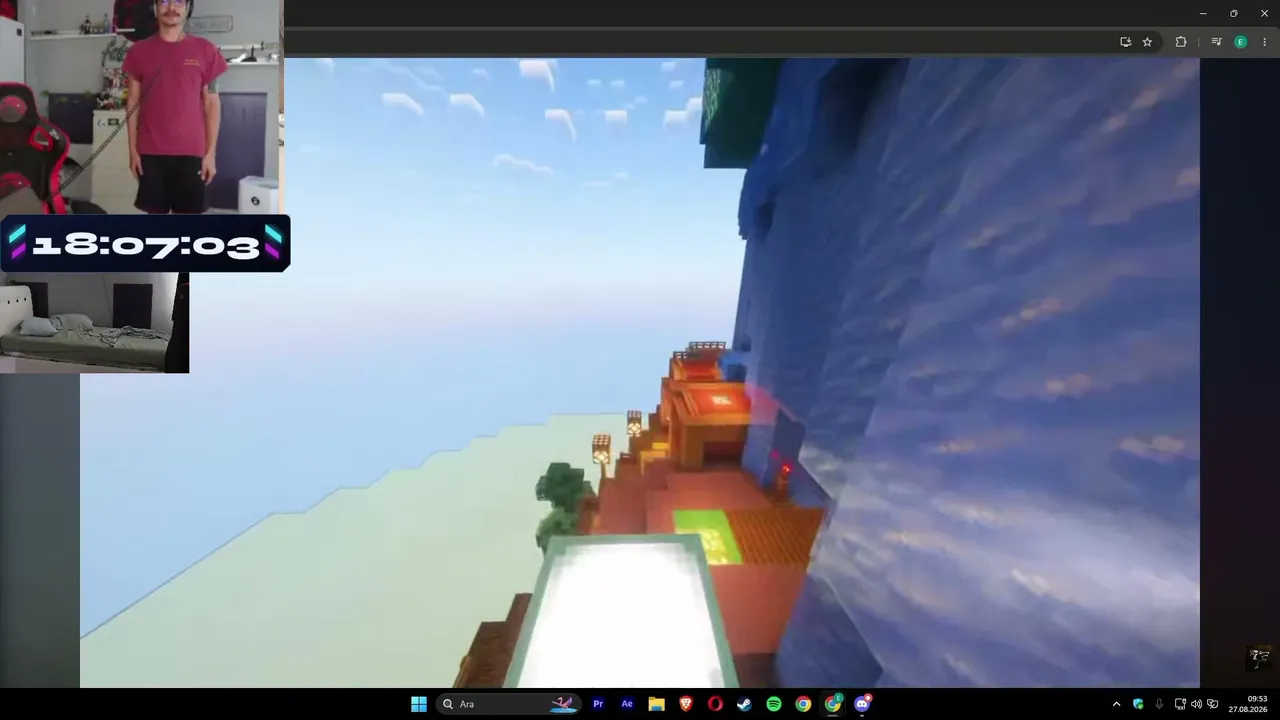Open the network status tray icon
The height and width of the screenshot is (720, 1280).
coord(1180,704)
